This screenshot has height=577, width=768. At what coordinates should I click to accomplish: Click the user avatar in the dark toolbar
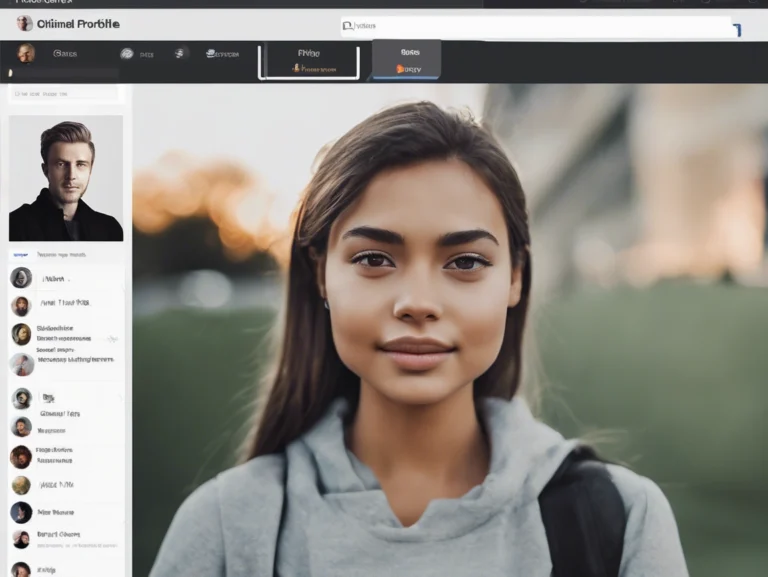point(26,53)
